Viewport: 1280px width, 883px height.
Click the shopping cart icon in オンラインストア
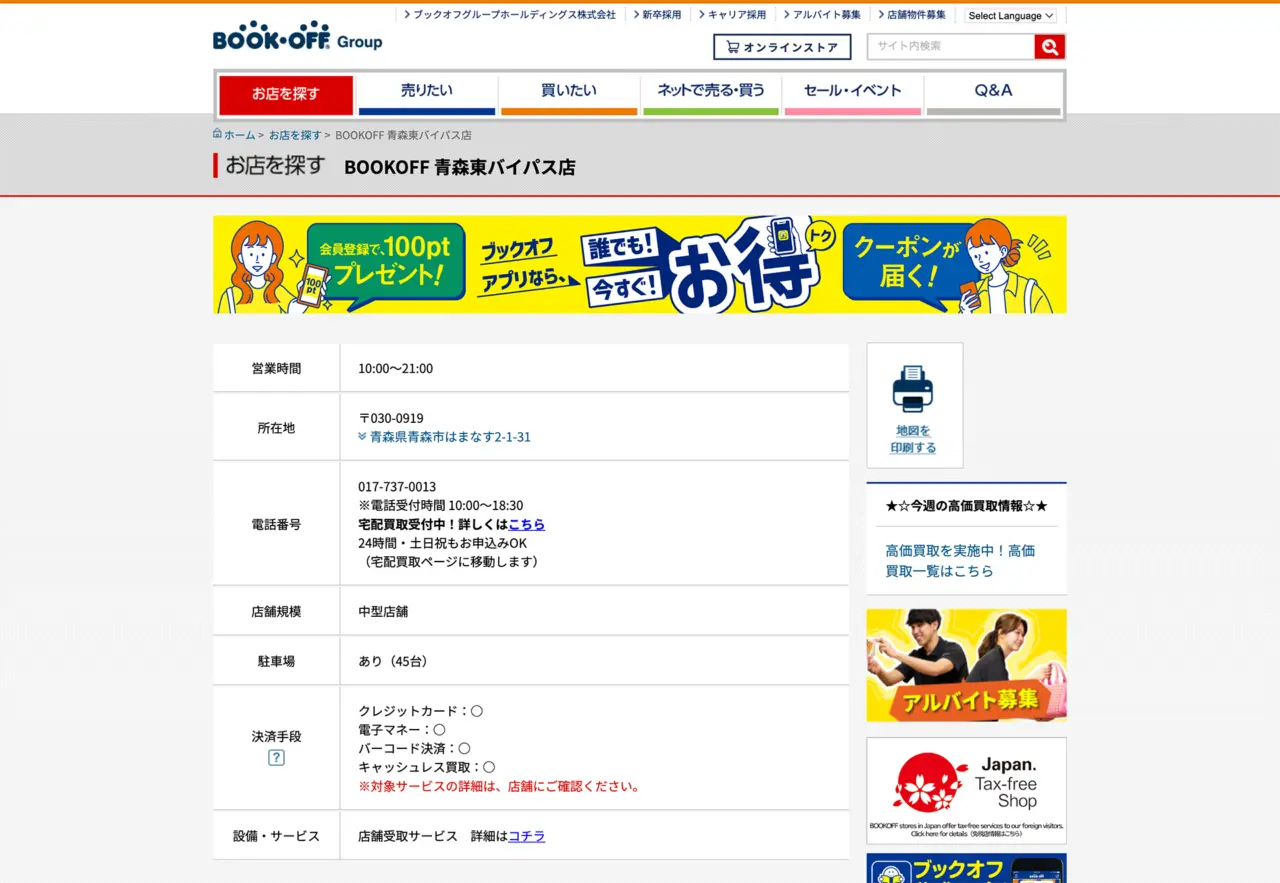(x=733, y=47)
